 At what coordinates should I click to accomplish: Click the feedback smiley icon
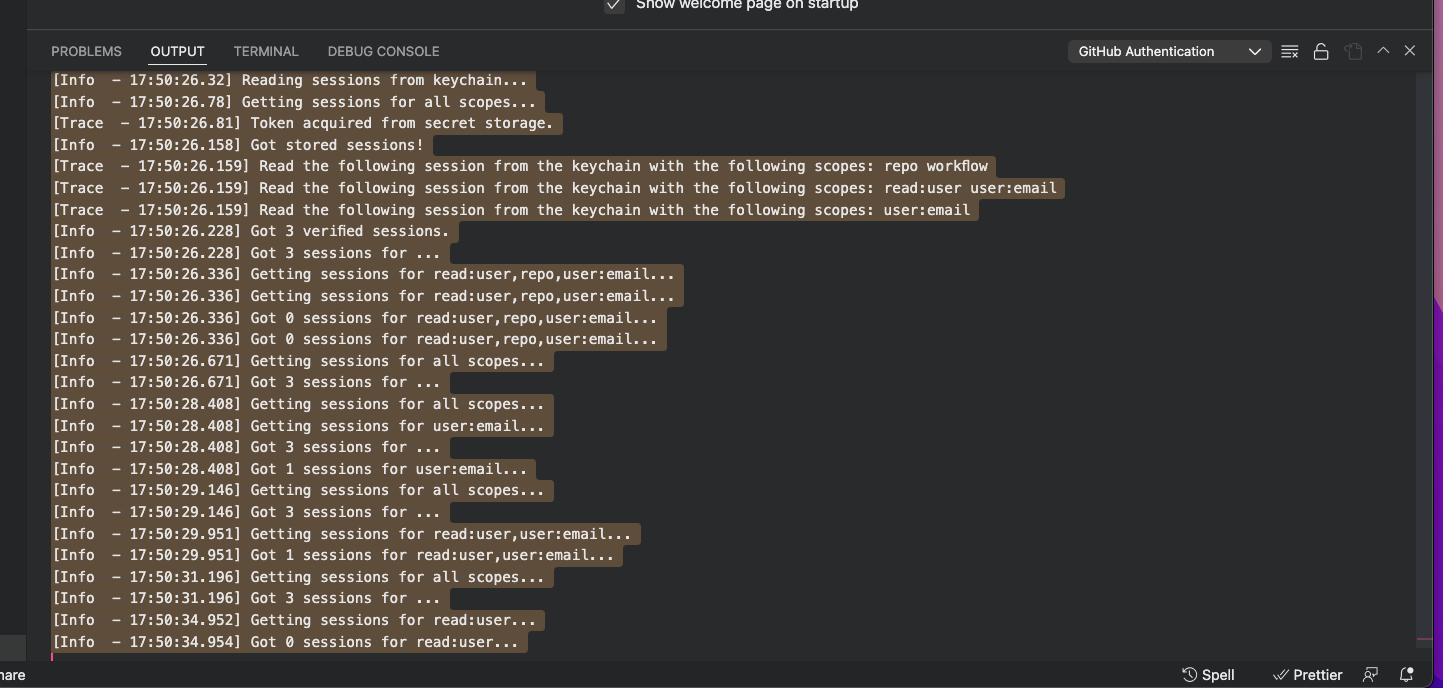coord(1370,674)
